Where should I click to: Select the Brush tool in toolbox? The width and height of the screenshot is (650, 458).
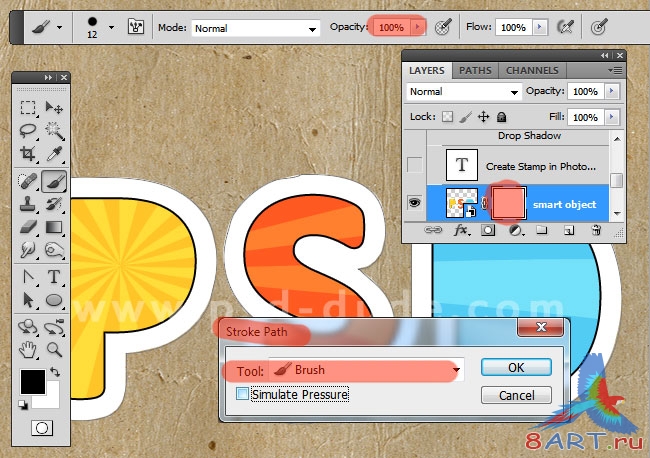click(x=54, y=181)
